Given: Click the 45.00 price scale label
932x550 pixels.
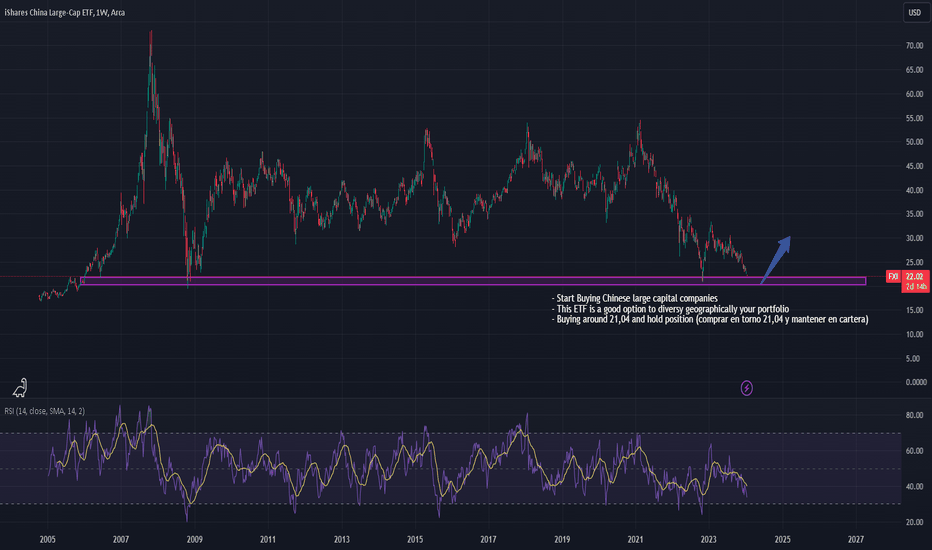Looking at the screenshot, I should (x=914, y=166).
